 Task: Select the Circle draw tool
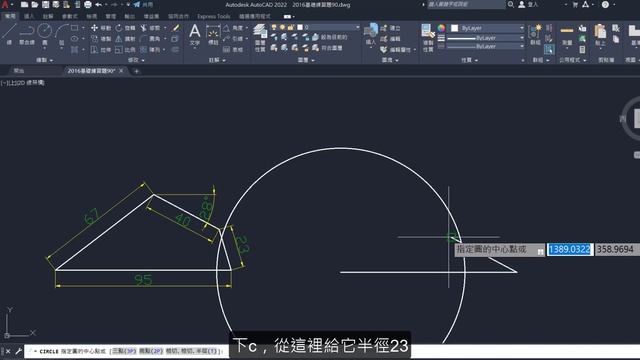click(44, 34)
